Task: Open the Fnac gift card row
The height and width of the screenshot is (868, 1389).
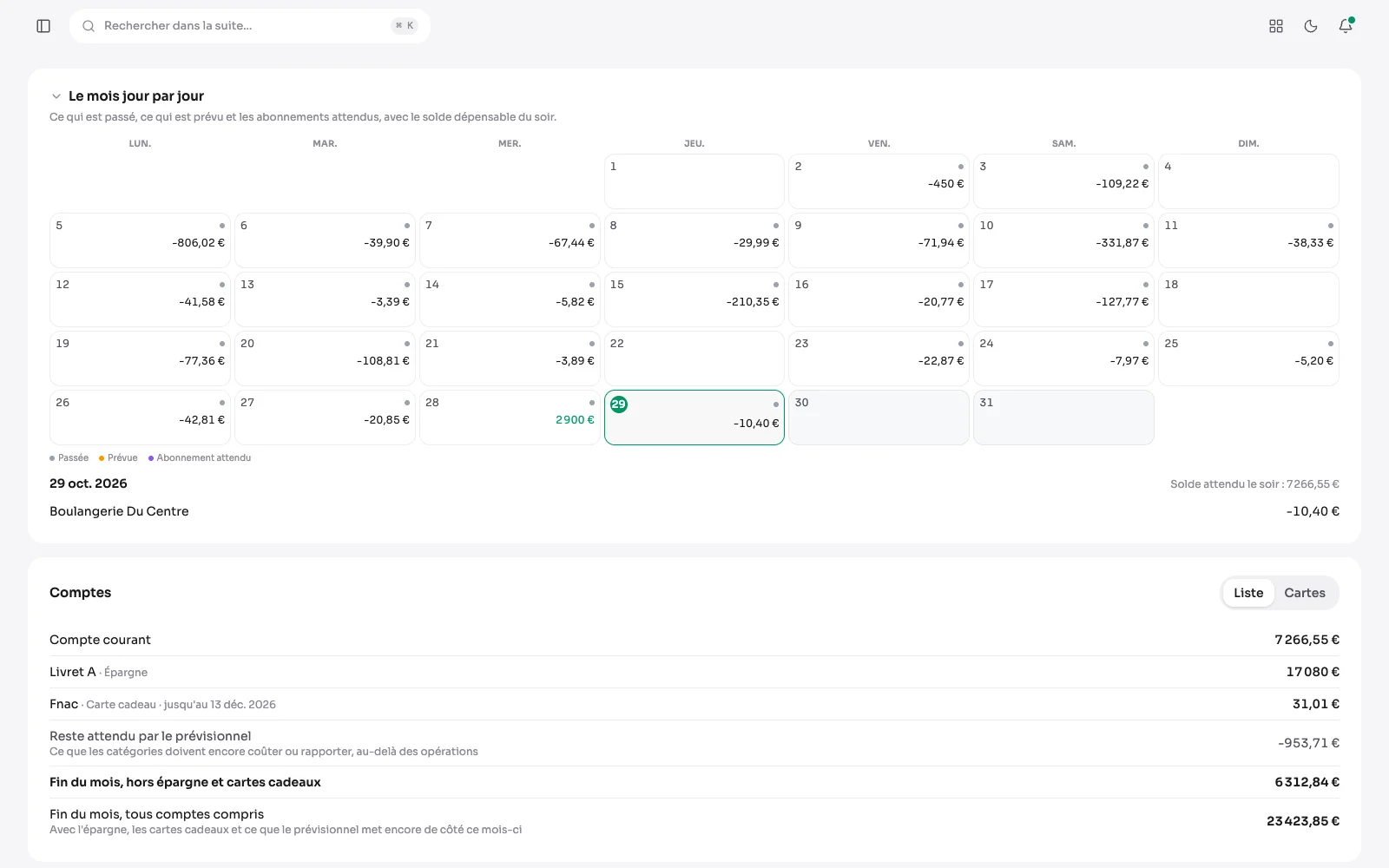Action: (x=694, y=704)
